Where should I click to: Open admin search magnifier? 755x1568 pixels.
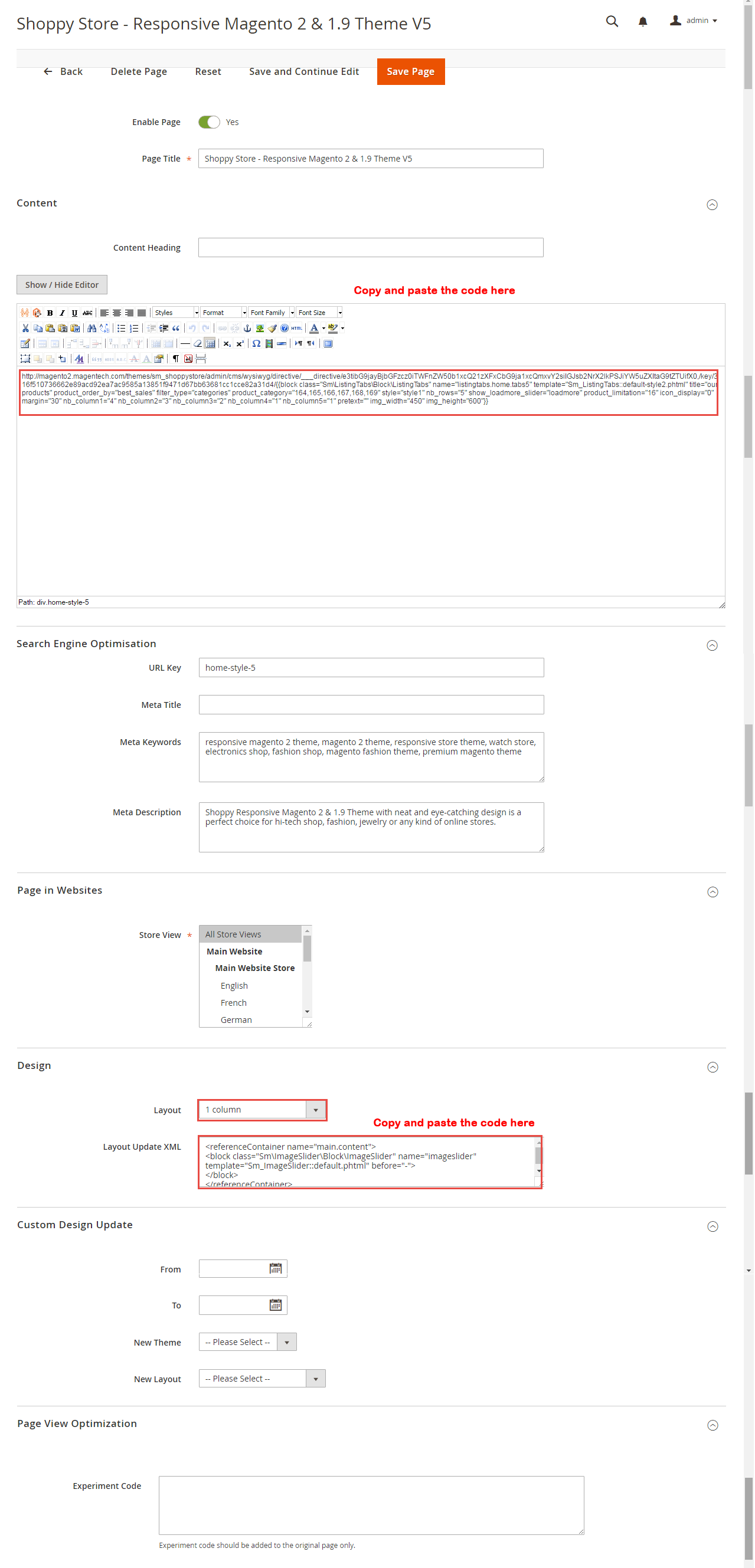[x=612, y=21]
